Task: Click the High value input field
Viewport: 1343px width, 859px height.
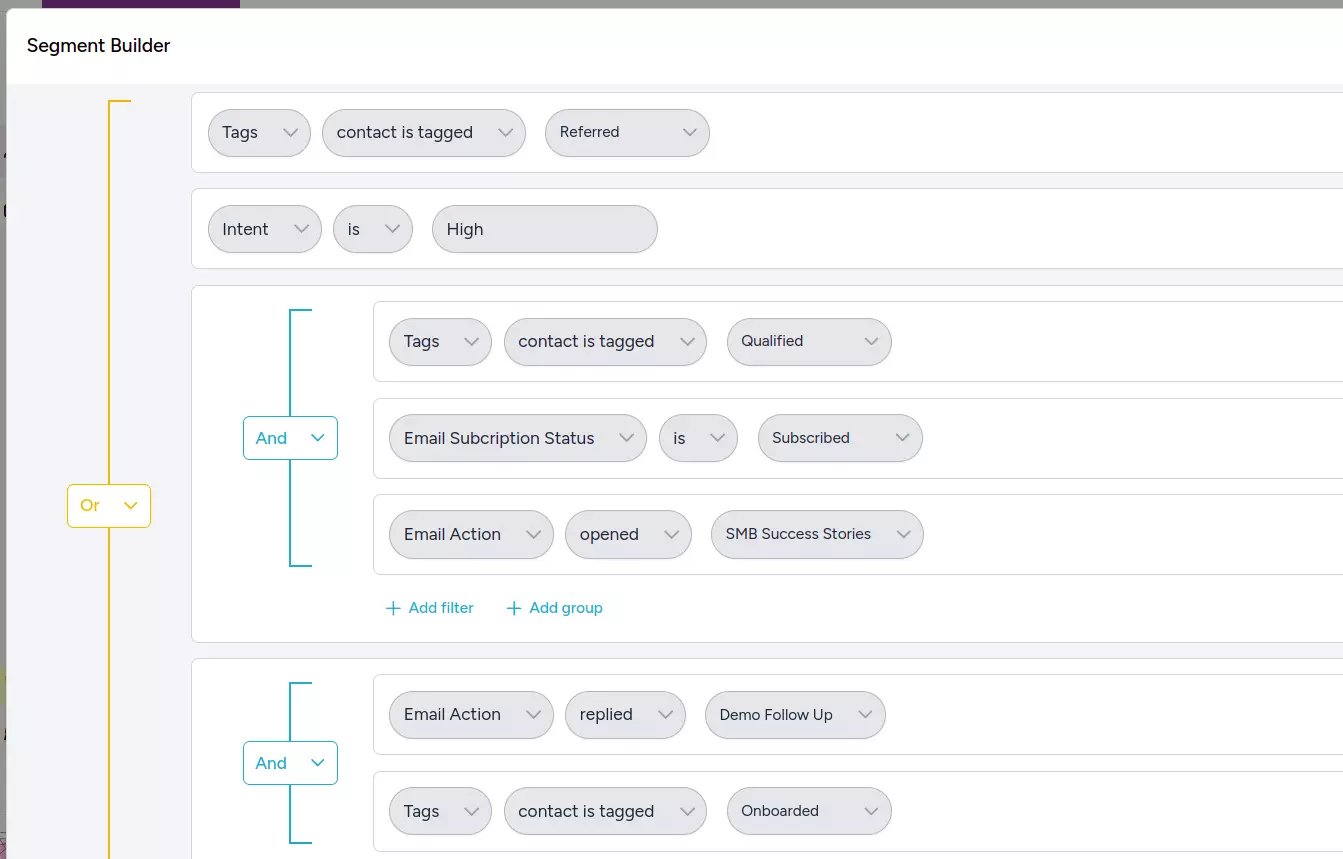Action: [545, 229]
